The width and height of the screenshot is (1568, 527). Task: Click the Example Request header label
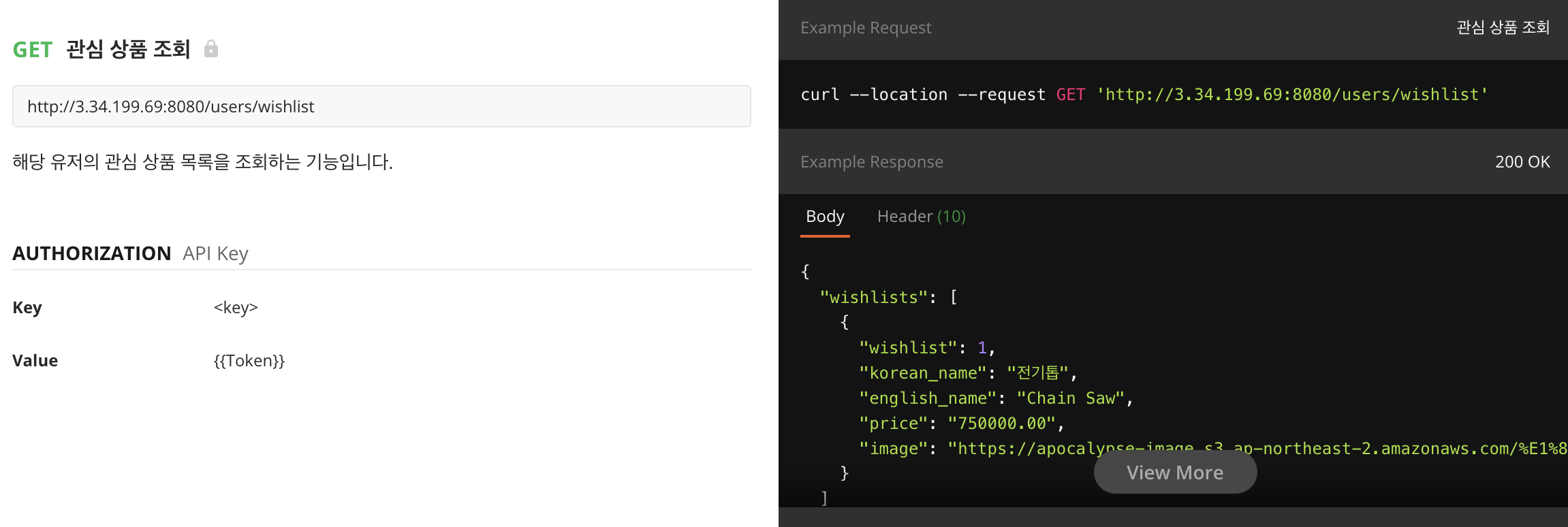[x=866, y=28]
